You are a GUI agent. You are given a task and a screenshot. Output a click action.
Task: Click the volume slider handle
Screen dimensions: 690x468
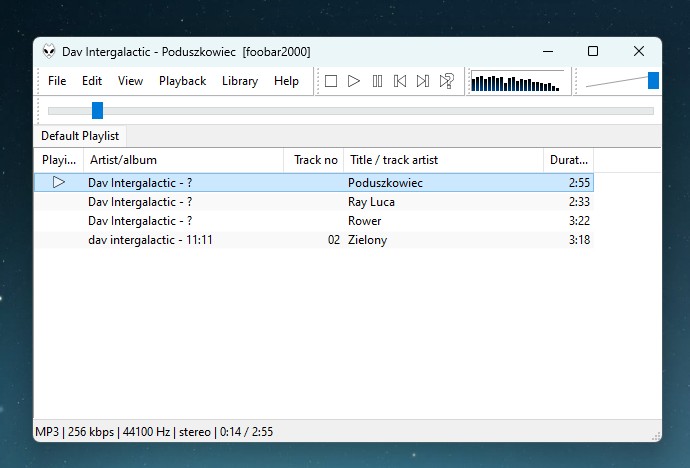coord(653,80)
